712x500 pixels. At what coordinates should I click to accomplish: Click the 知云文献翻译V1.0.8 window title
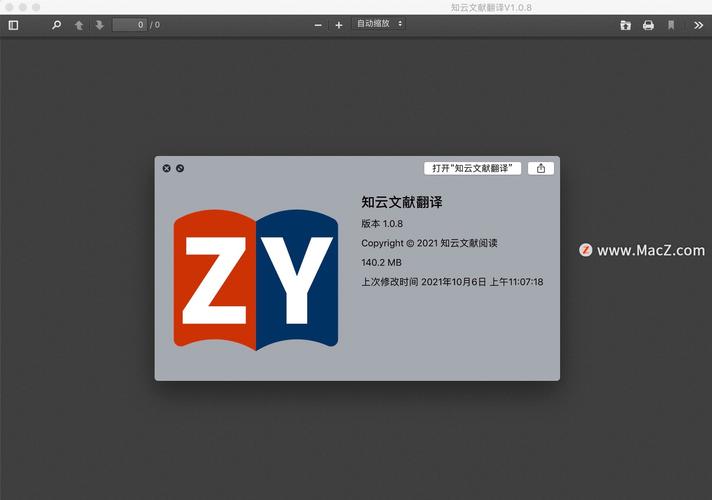491,7
